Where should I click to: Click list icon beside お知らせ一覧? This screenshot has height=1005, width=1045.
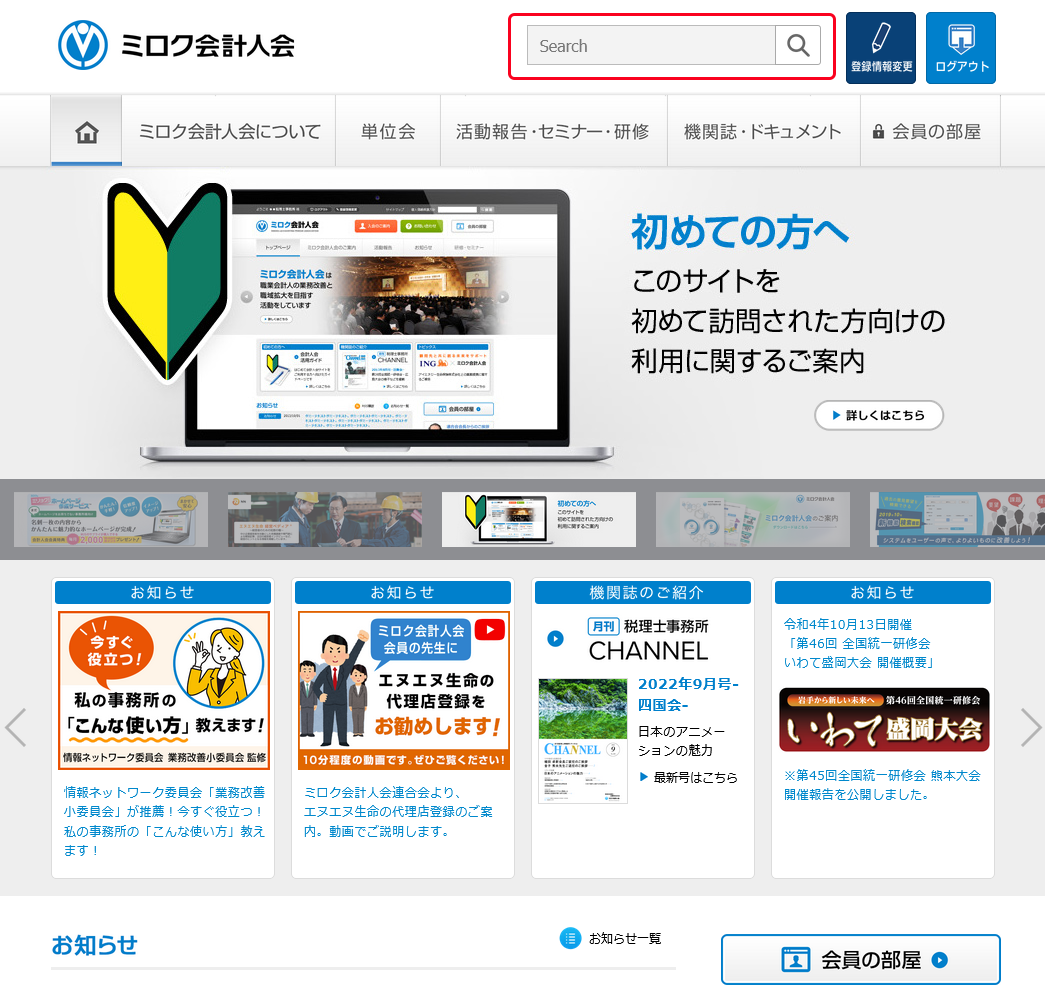570,938
